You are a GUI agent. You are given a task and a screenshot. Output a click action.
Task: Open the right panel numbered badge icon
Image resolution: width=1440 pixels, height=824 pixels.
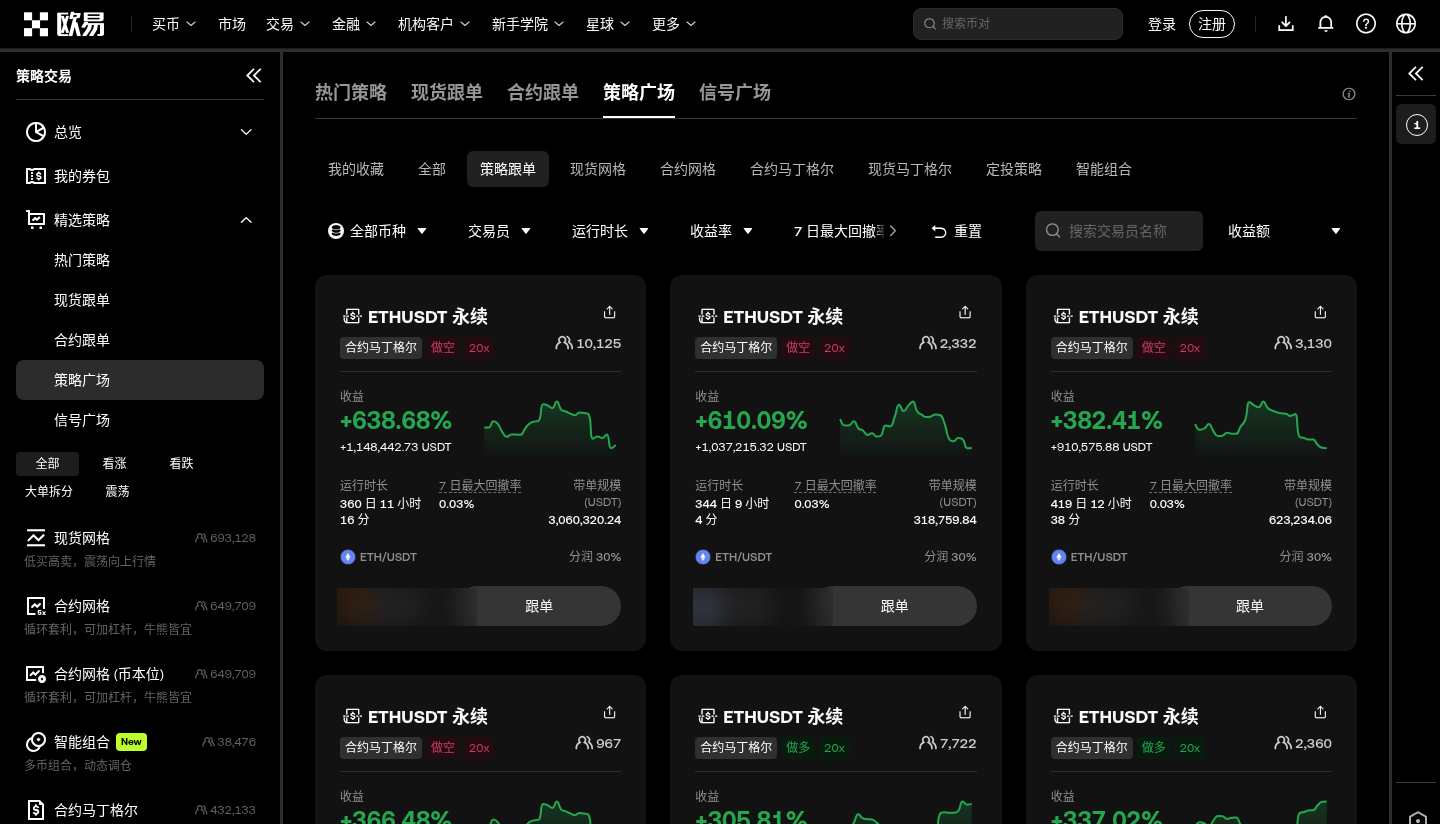(x=1416, y=125)
